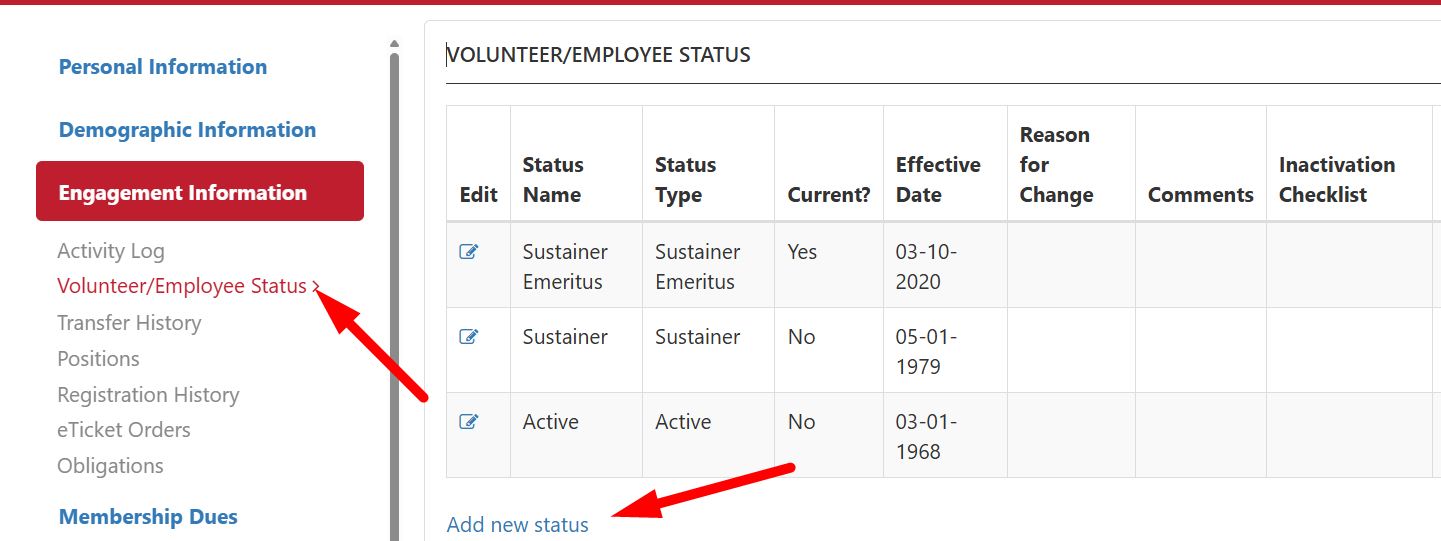View Positions page

[98, 359]
